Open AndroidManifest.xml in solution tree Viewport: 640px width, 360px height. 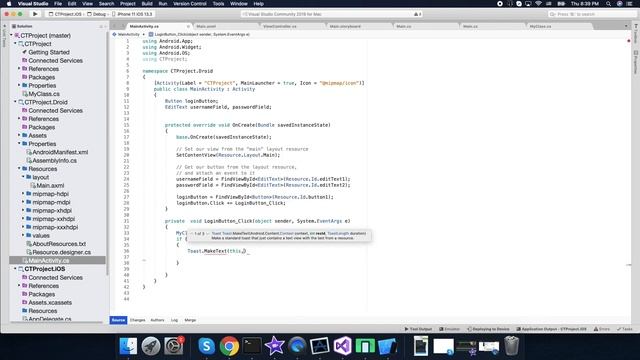tap(60, 152)
